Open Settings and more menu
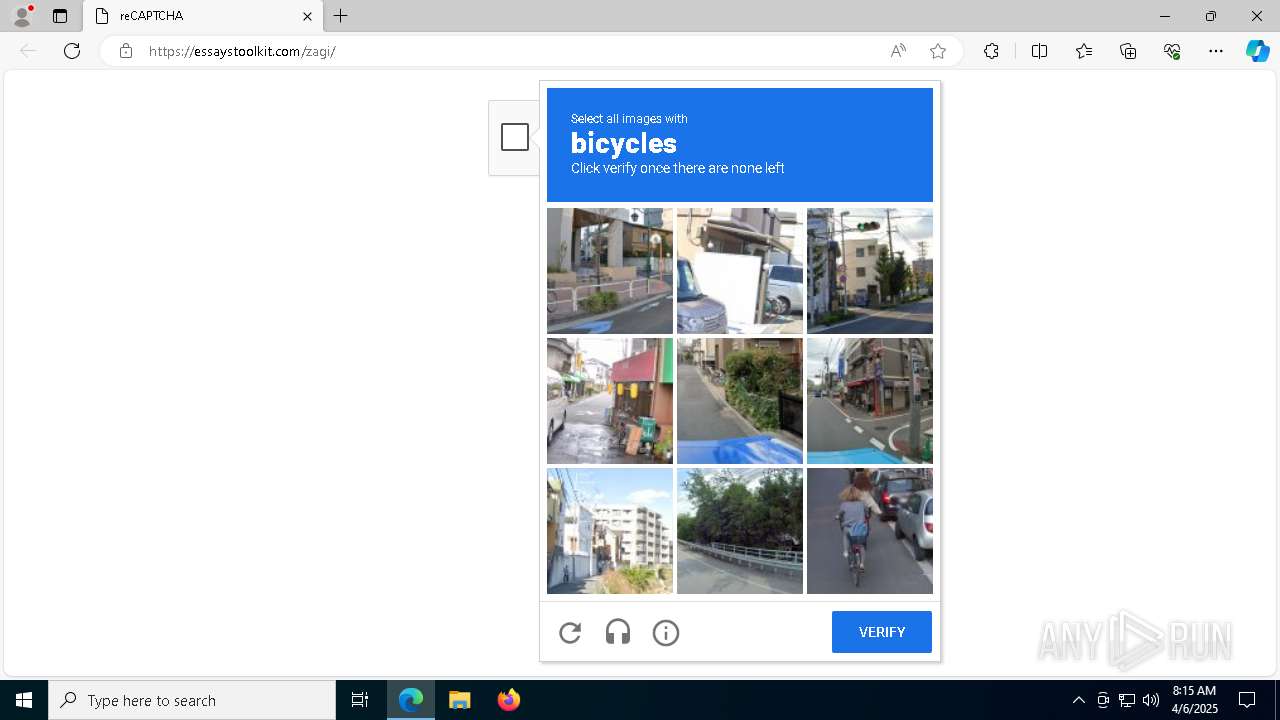Screen dimensions: 1280x720 point(1216,51)
